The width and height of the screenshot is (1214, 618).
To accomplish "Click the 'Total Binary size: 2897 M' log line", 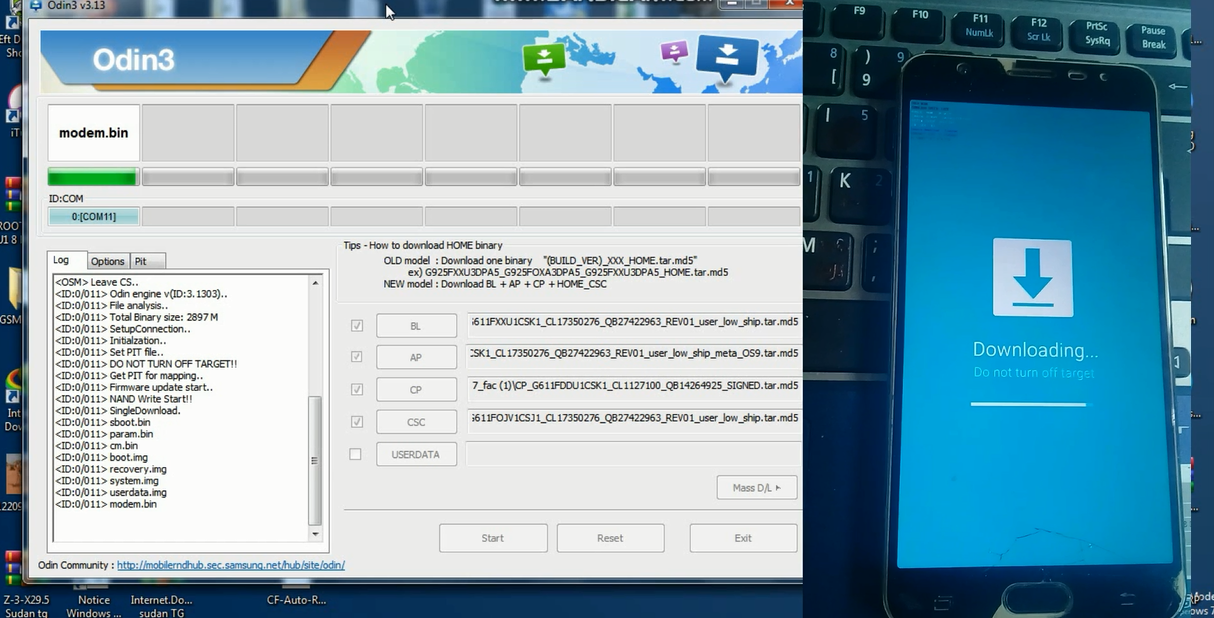I will (136, 317).
